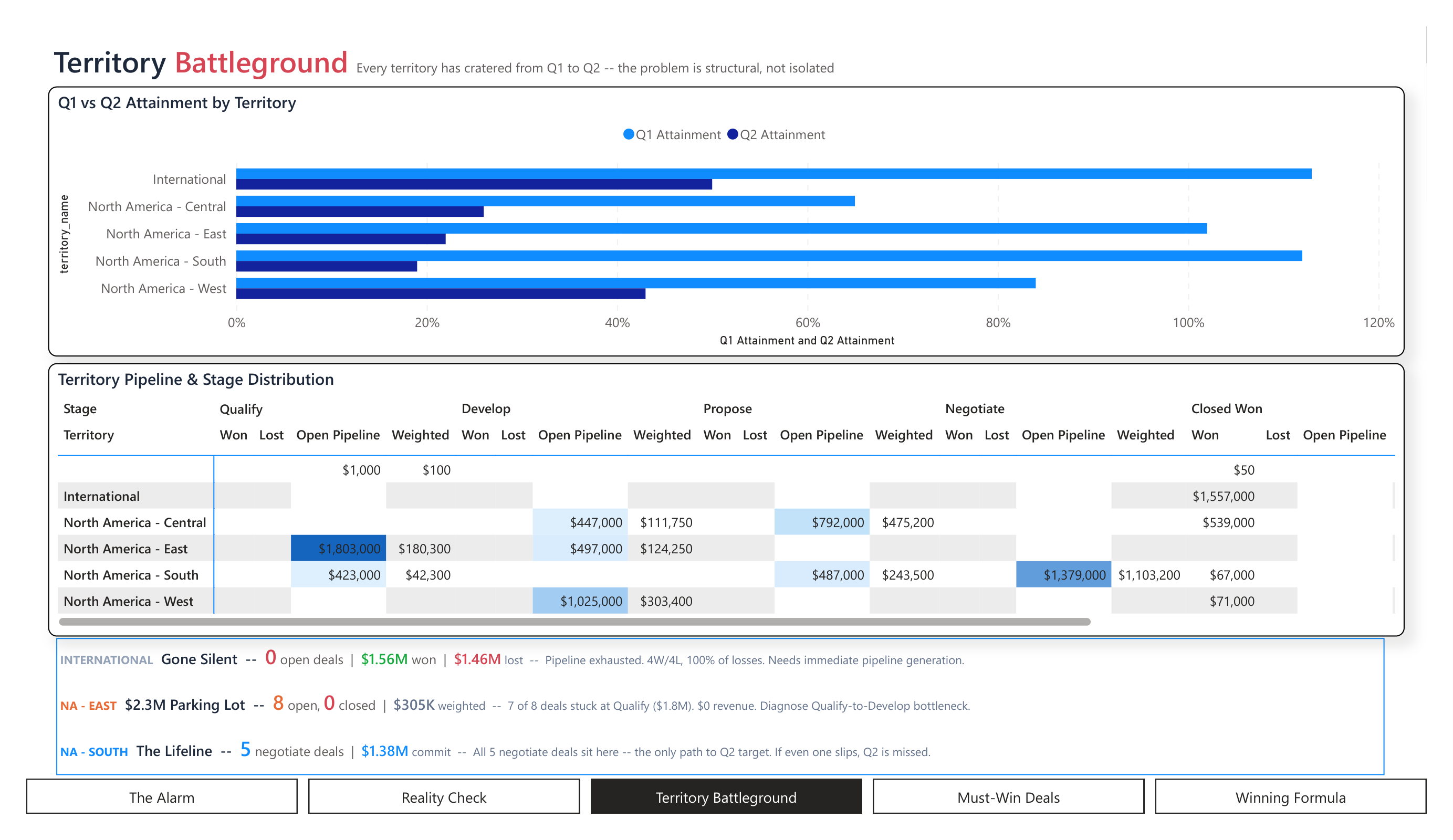Open the Winning Formula page
Image resolution: width=1453 pixels, height=840 pixels.
[1290, 797]
